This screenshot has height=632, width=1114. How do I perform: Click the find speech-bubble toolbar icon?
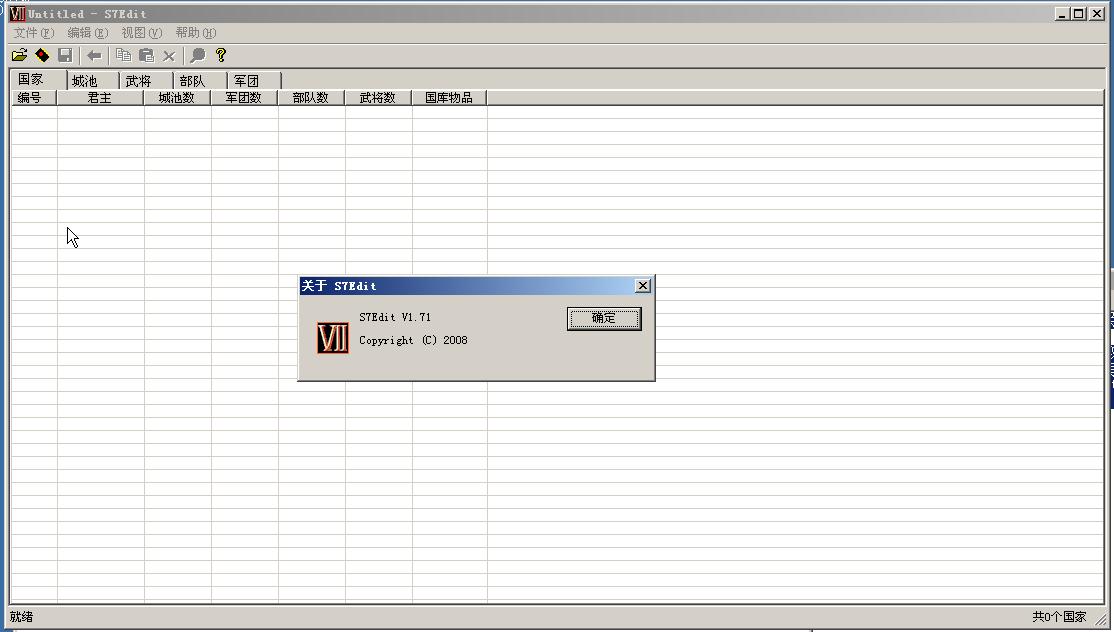[x=198, y=55]
